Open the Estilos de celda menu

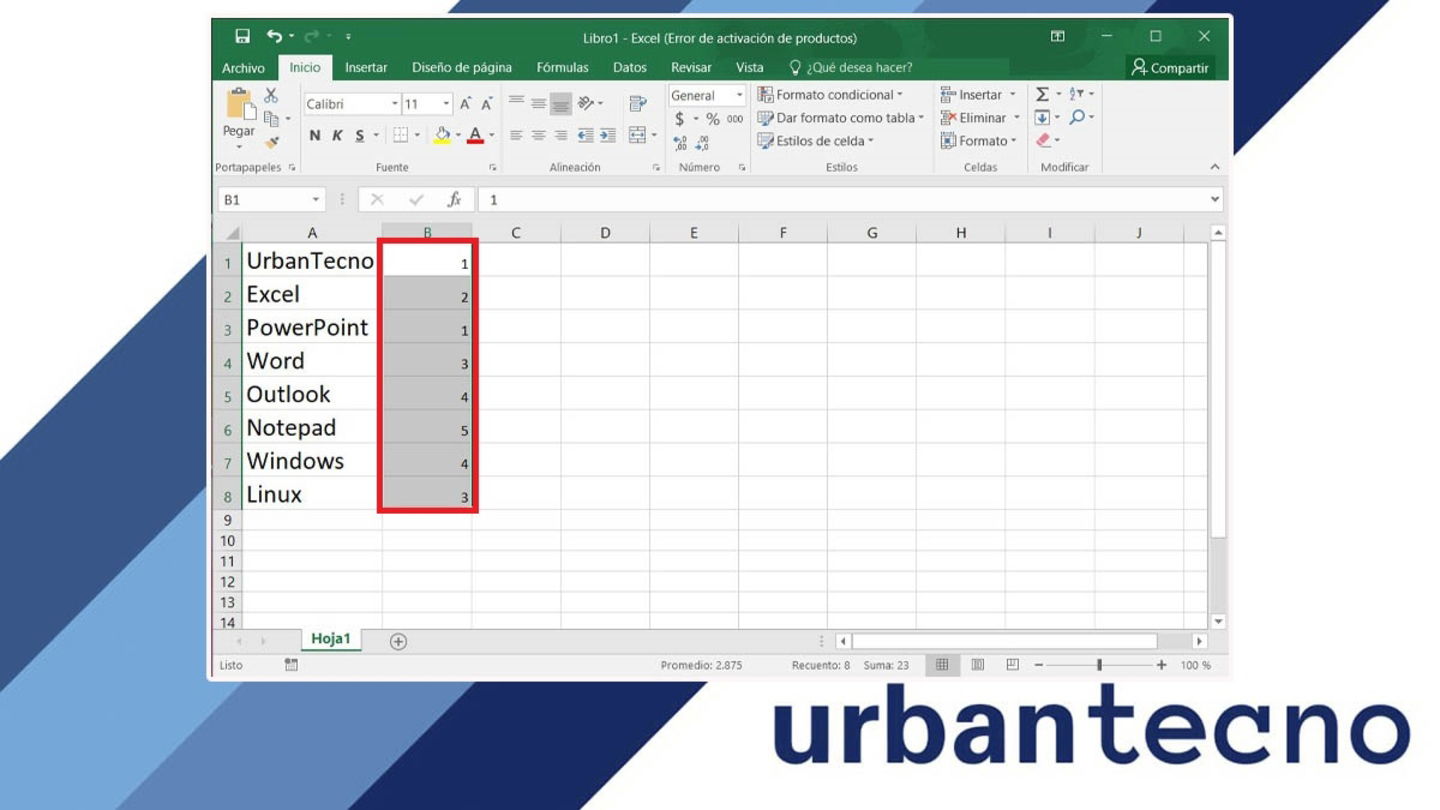click(x=816, y=141)
